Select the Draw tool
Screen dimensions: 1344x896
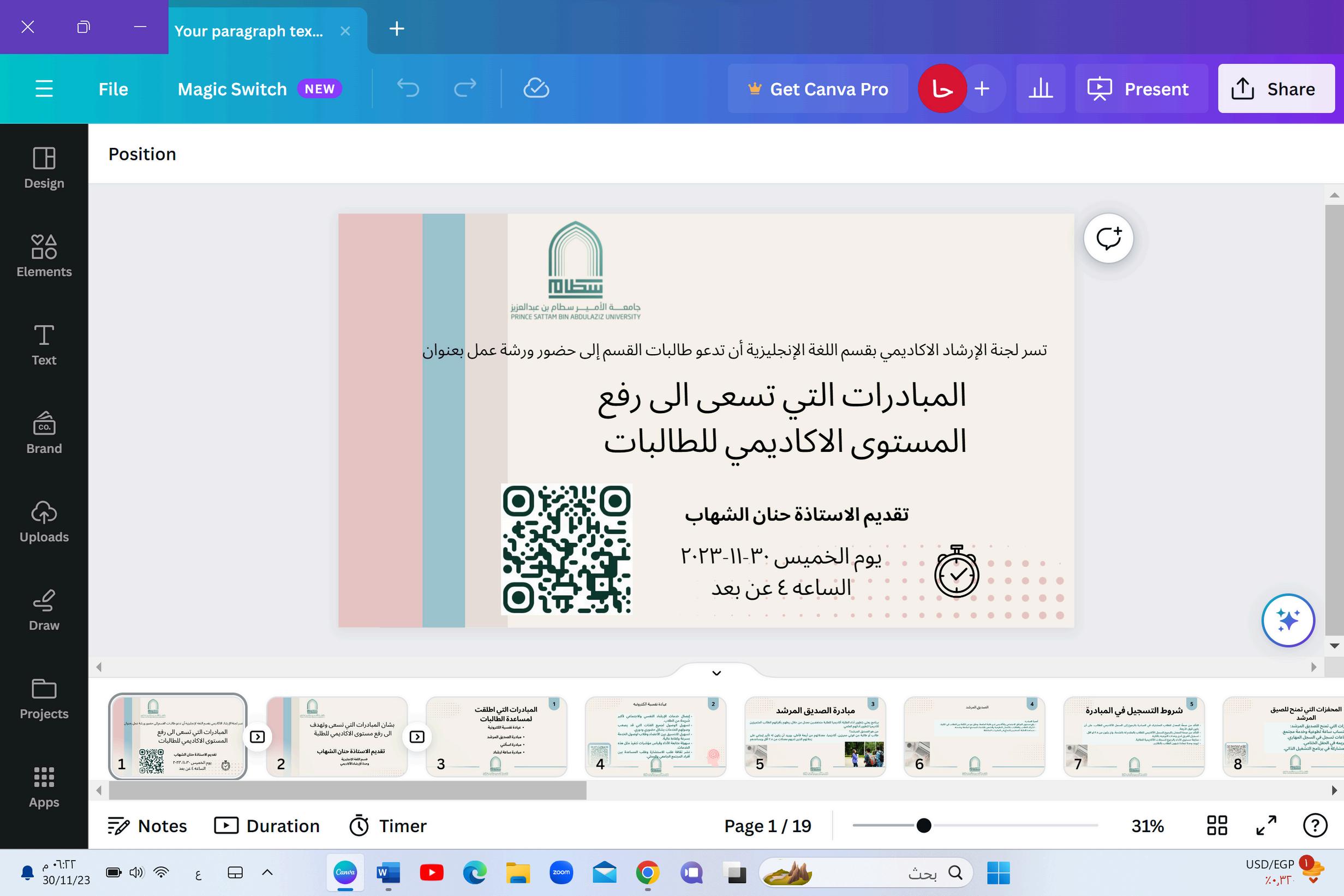(44, 610)
